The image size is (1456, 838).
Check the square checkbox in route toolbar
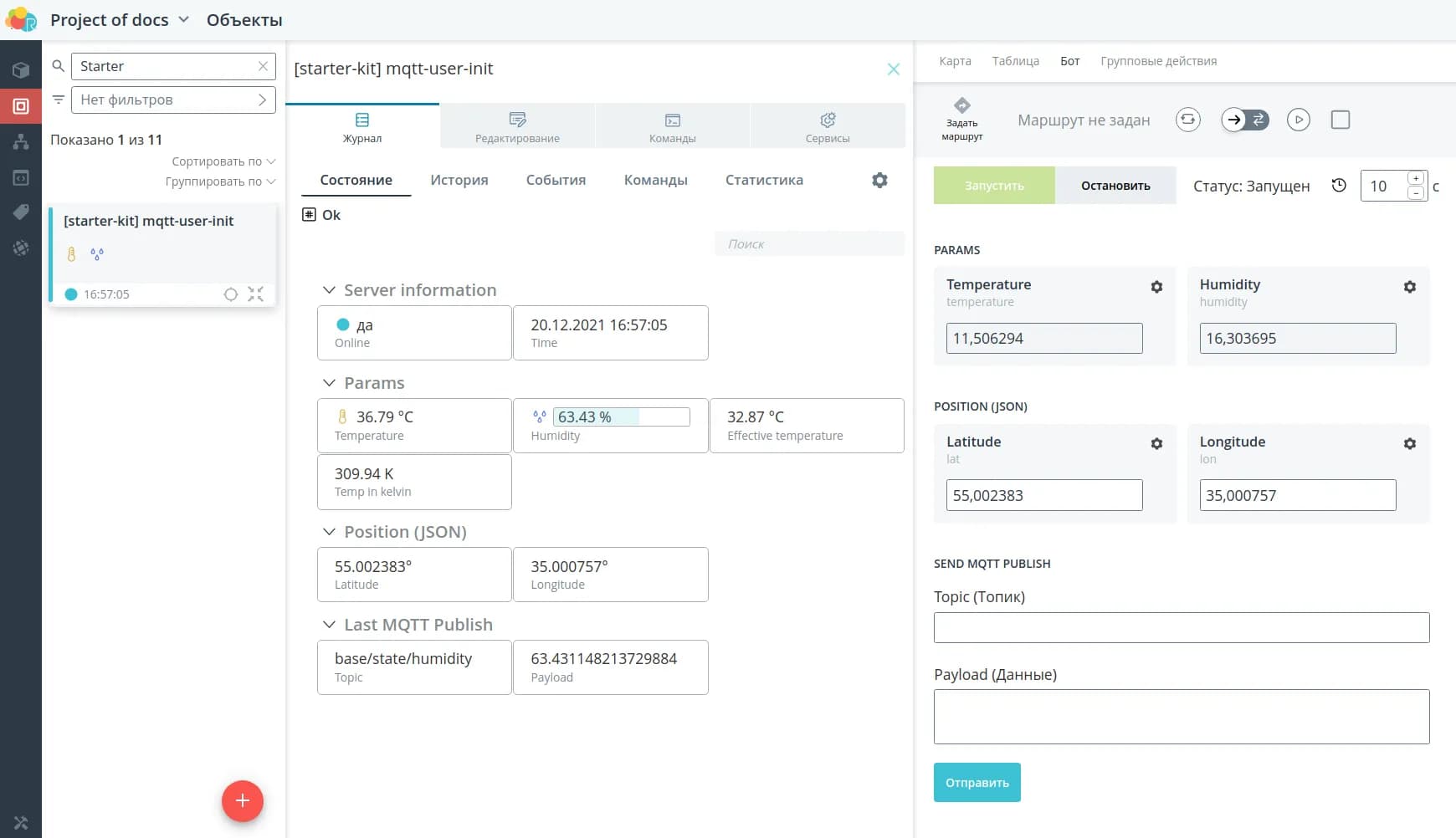pos(1340,120)
